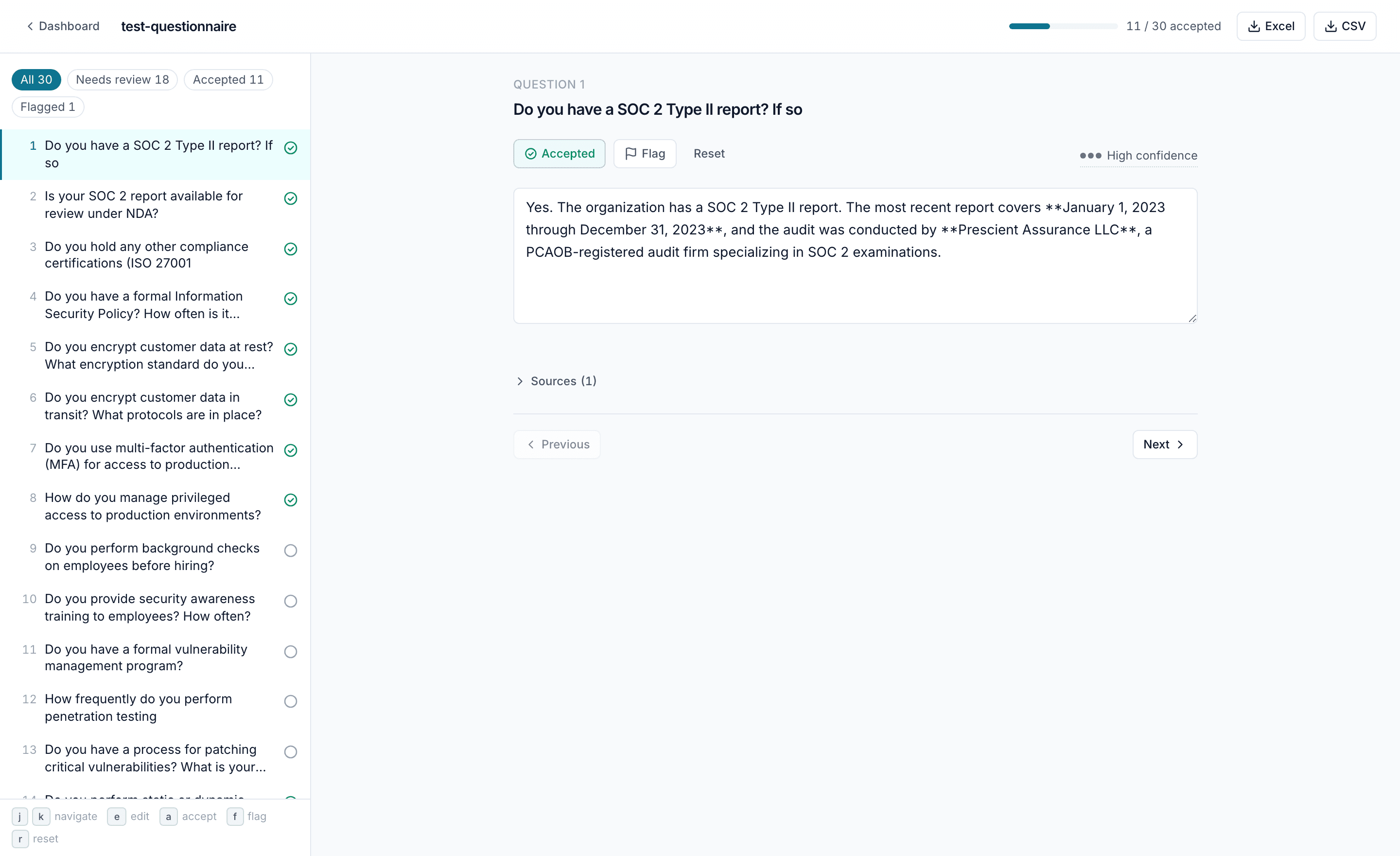
Task: Click the Accepted status button
Action: 559,154
